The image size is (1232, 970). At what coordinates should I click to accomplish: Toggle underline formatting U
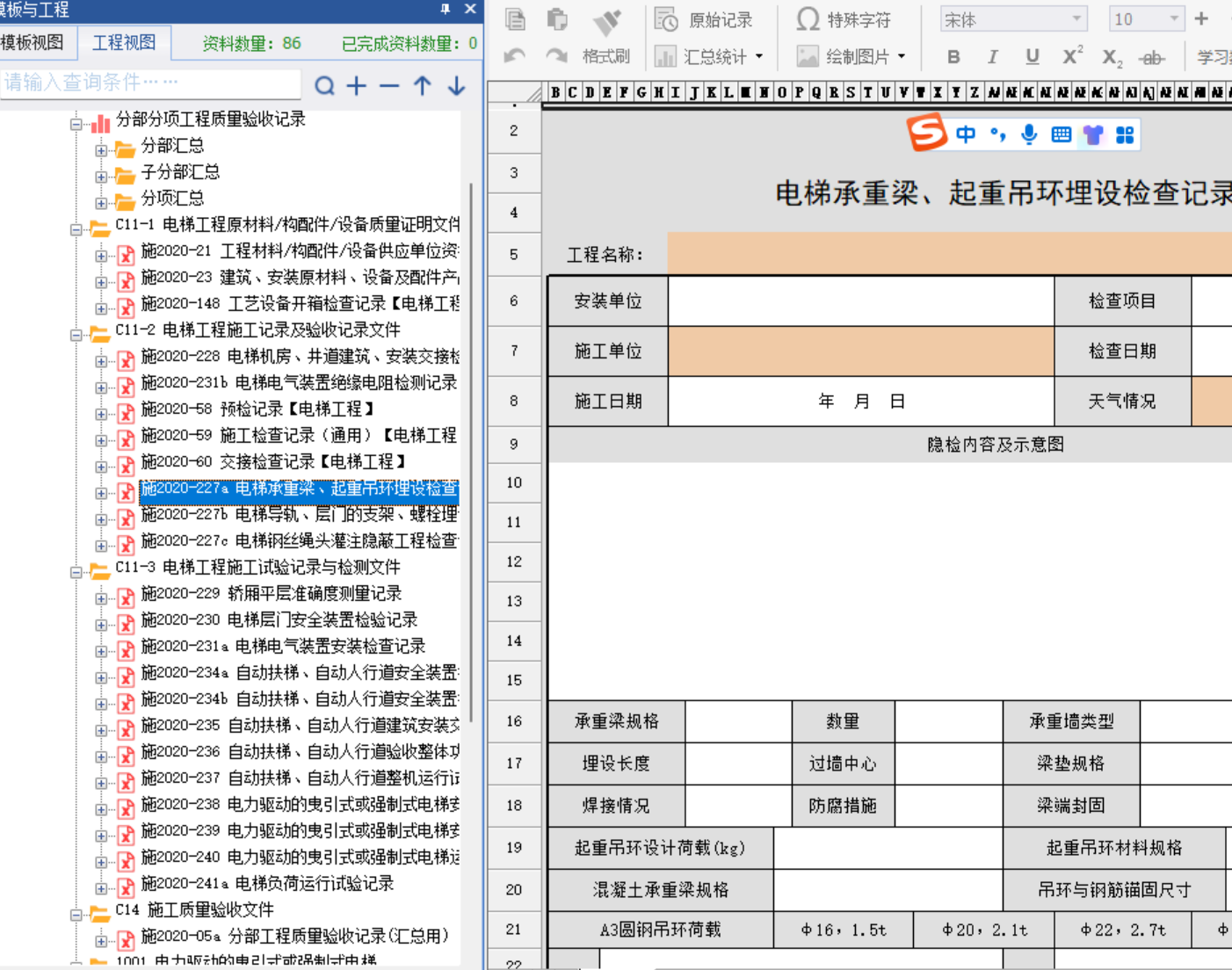click(1033, 57)
